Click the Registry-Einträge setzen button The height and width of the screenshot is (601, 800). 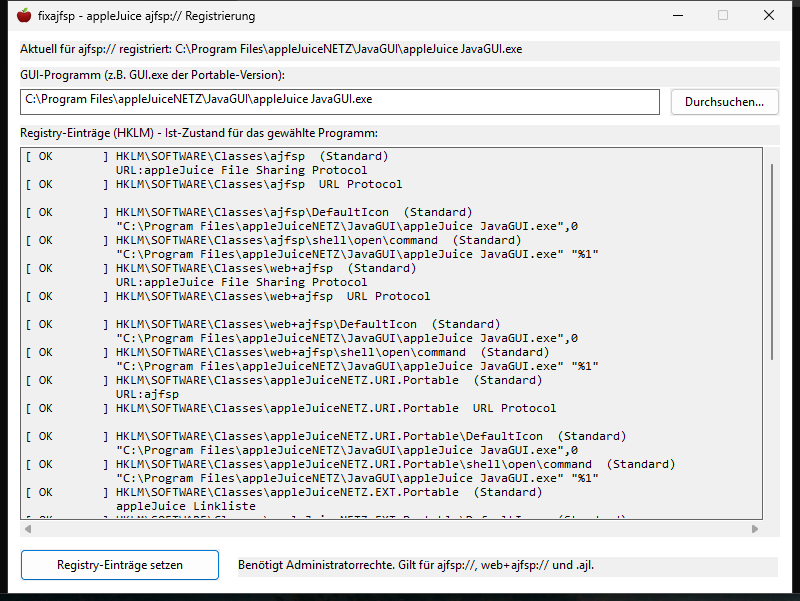coord(120,565)
